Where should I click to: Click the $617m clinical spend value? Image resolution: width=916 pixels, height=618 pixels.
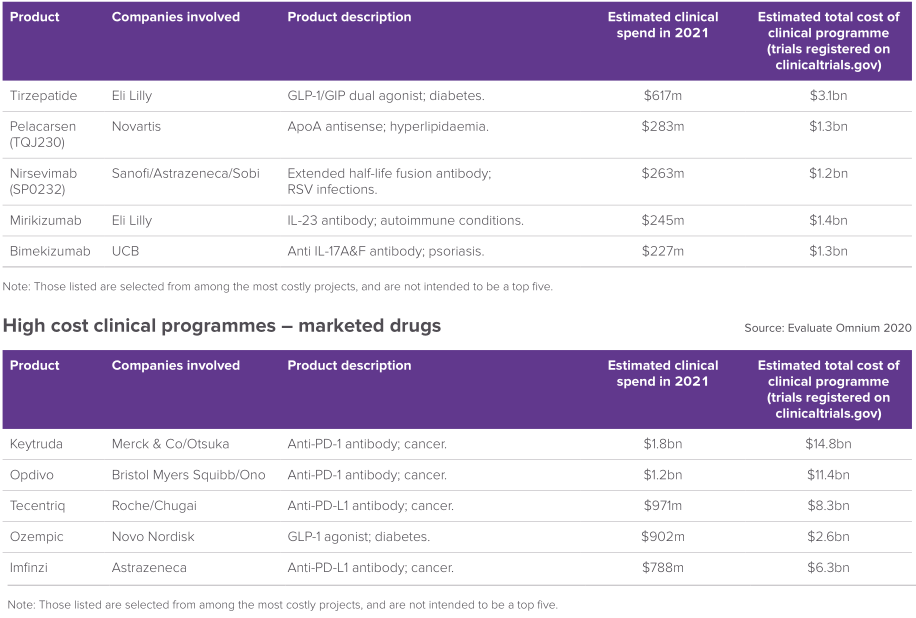point(662,96)
